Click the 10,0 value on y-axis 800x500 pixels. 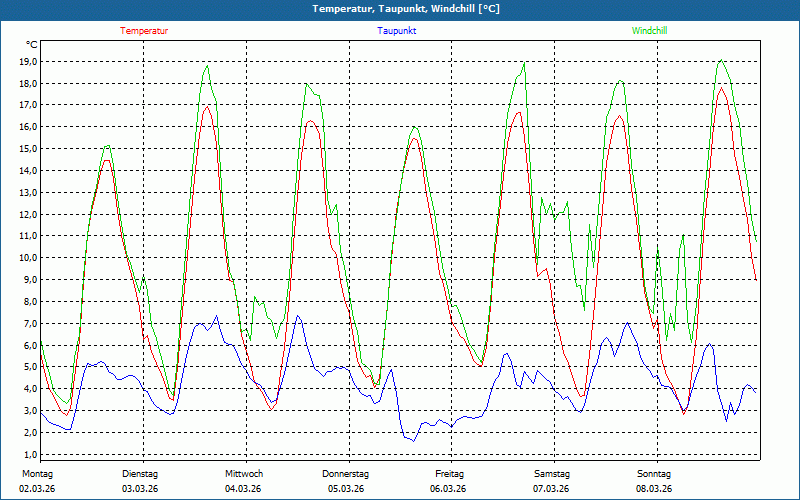pos(28,258)
